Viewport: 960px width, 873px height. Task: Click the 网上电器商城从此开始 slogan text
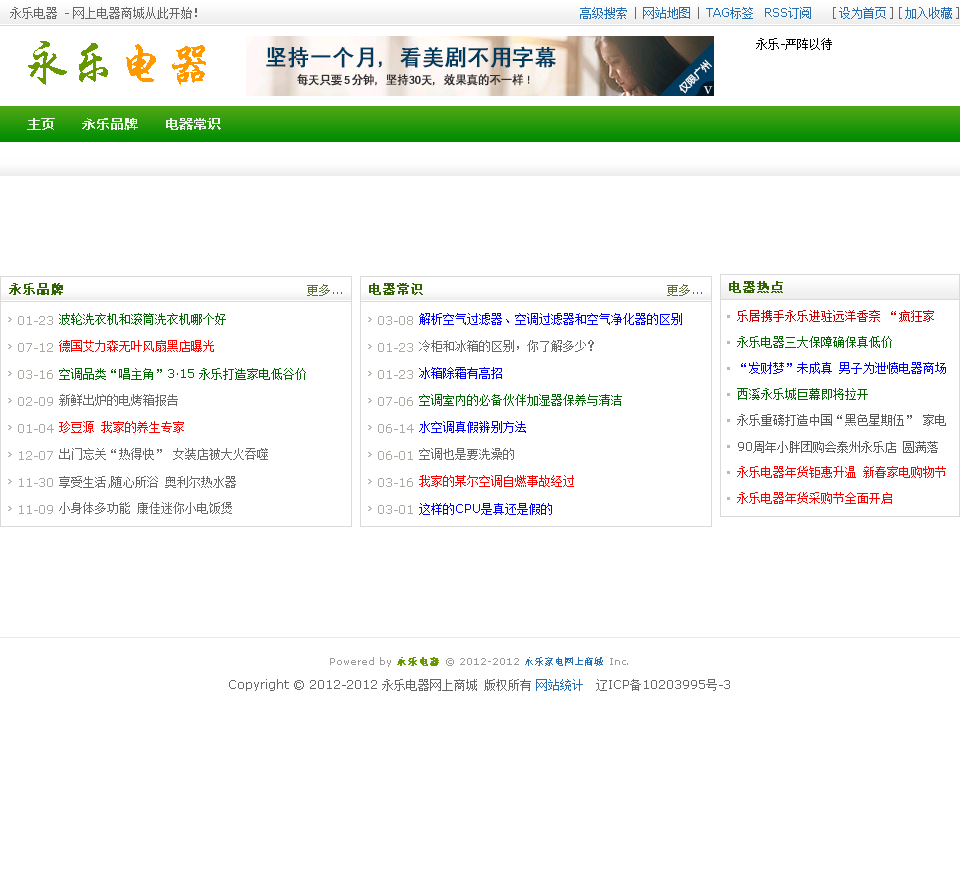135,13
